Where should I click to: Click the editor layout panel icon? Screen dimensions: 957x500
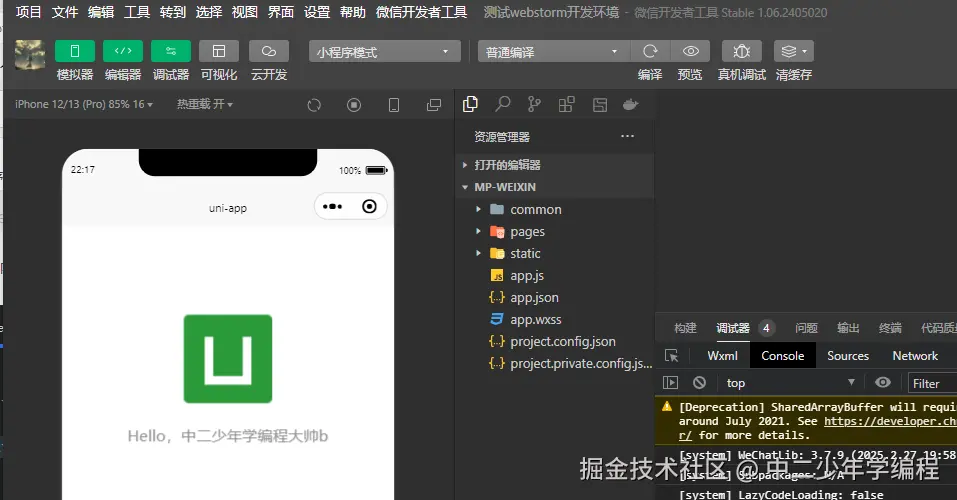[600, 105]
